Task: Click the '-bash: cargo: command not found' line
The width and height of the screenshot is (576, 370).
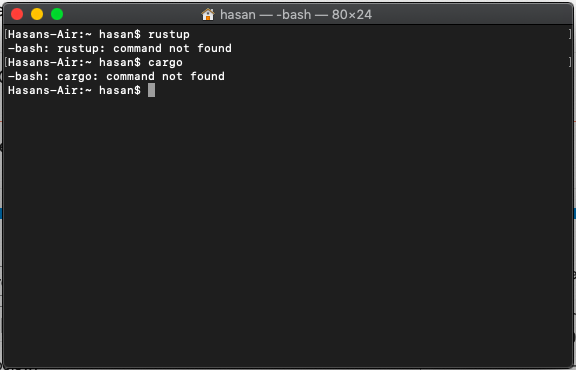Action: (116, 76)
